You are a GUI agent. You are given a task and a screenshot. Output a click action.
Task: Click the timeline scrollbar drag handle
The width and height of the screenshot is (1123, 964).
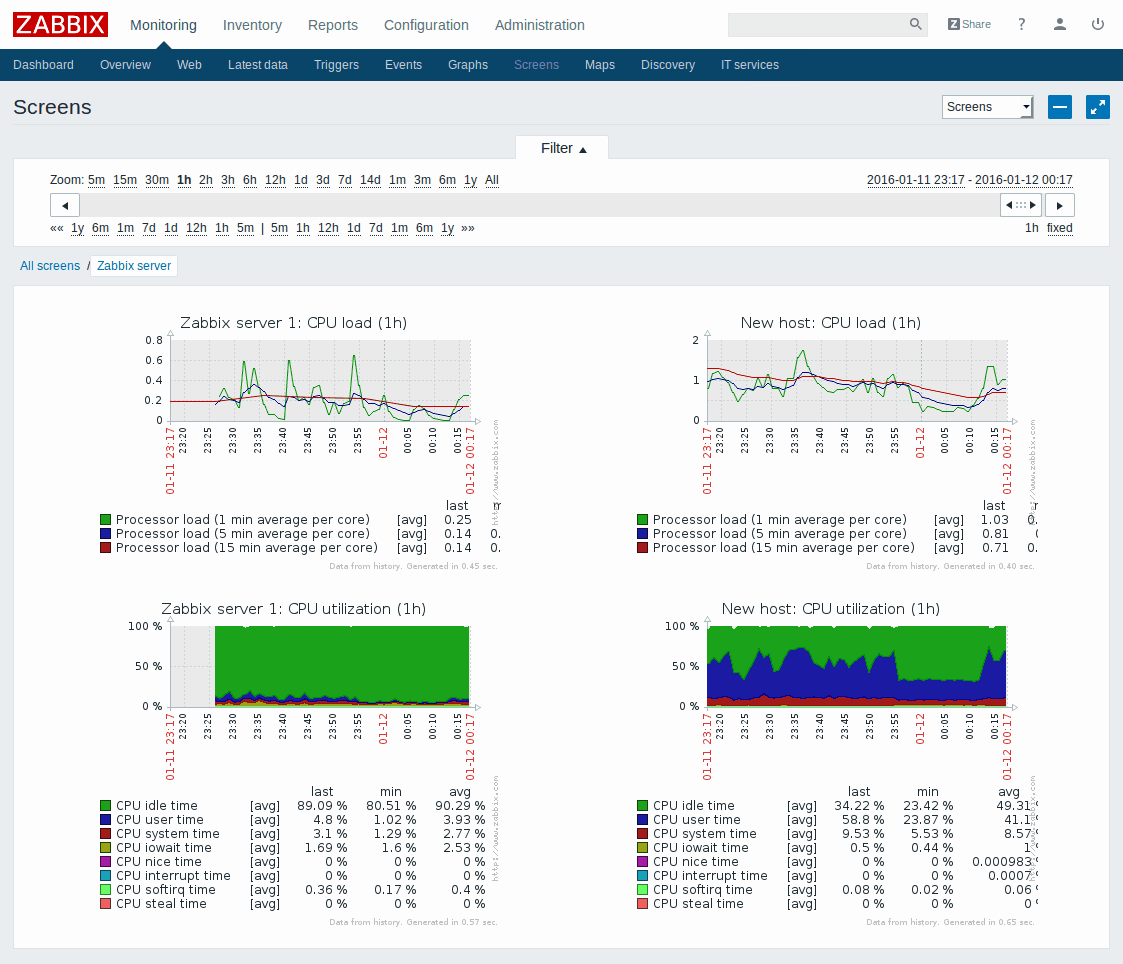click(x=1021, y=205)
